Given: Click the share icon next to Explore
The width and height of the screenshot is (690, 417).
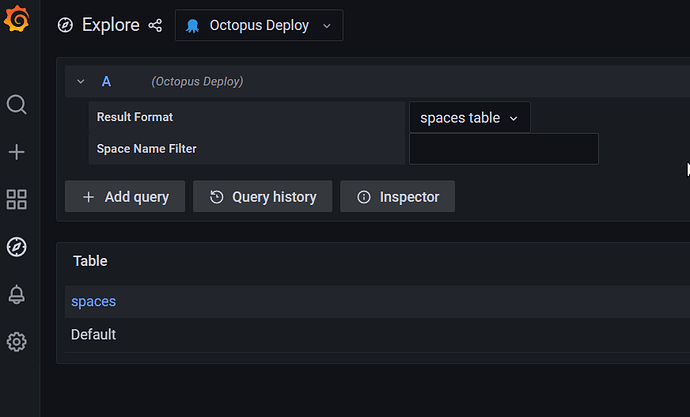Looking at the screenshot, I should pyautogui.click(x=155, y=26).
